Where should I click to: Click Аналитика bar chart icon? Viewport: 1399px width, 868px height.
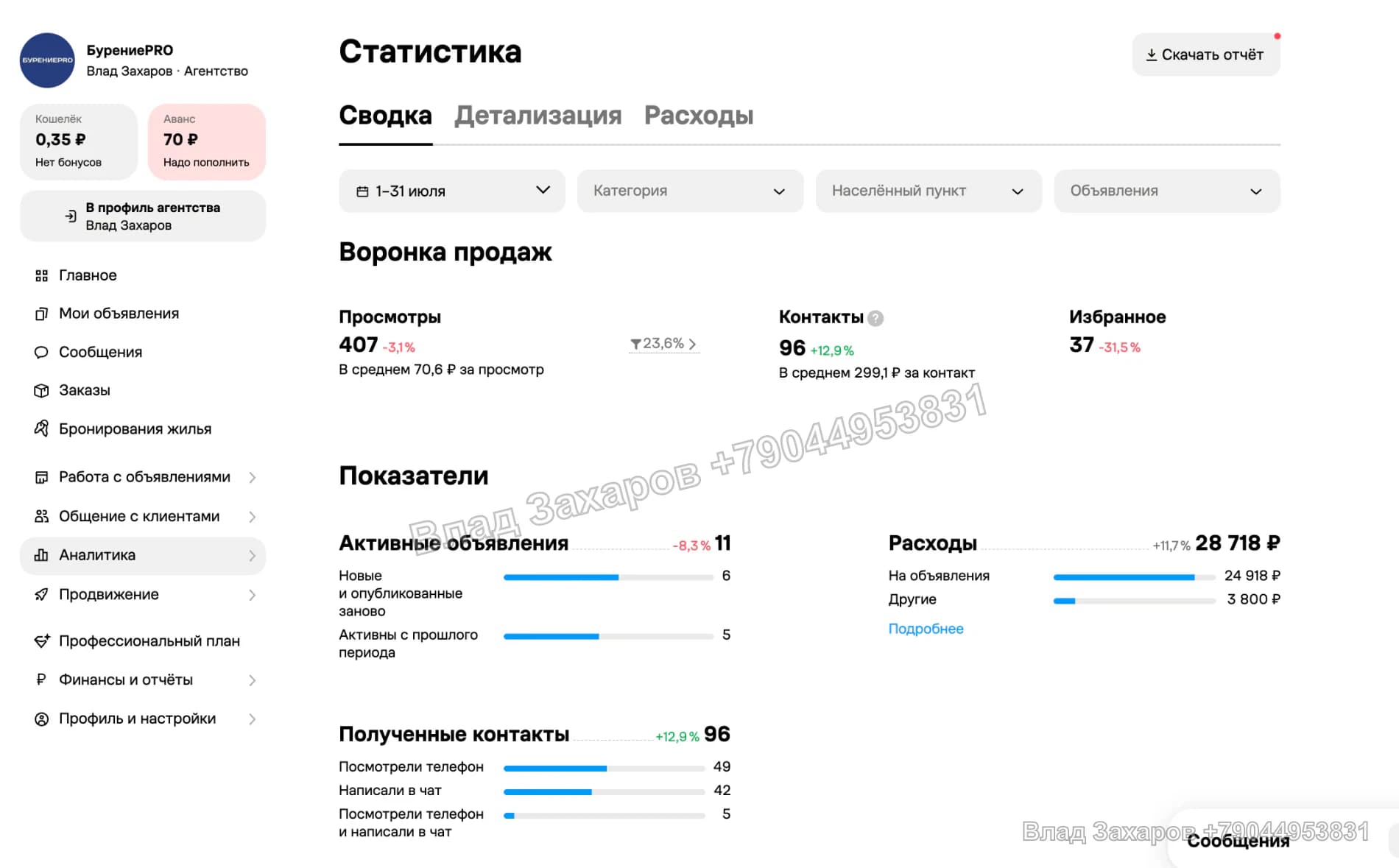41,555
